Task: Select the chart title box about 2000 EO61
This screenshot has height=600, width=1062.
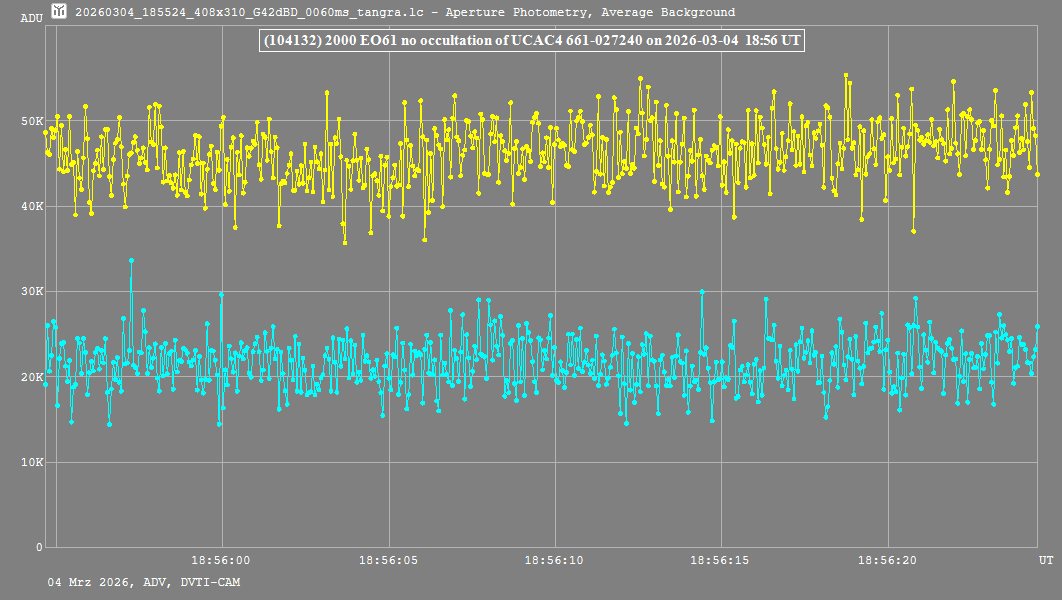Action: (x=531, y=41)
